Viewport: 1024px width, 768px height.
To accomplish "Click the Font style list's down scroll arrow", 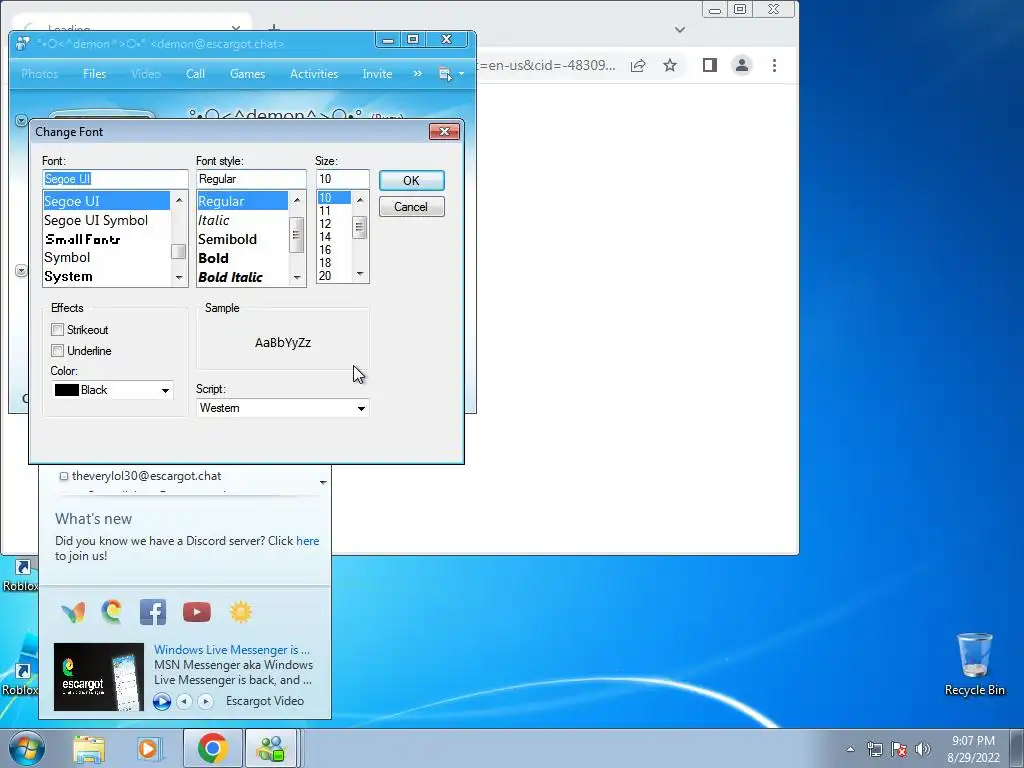I will [297, 278].
